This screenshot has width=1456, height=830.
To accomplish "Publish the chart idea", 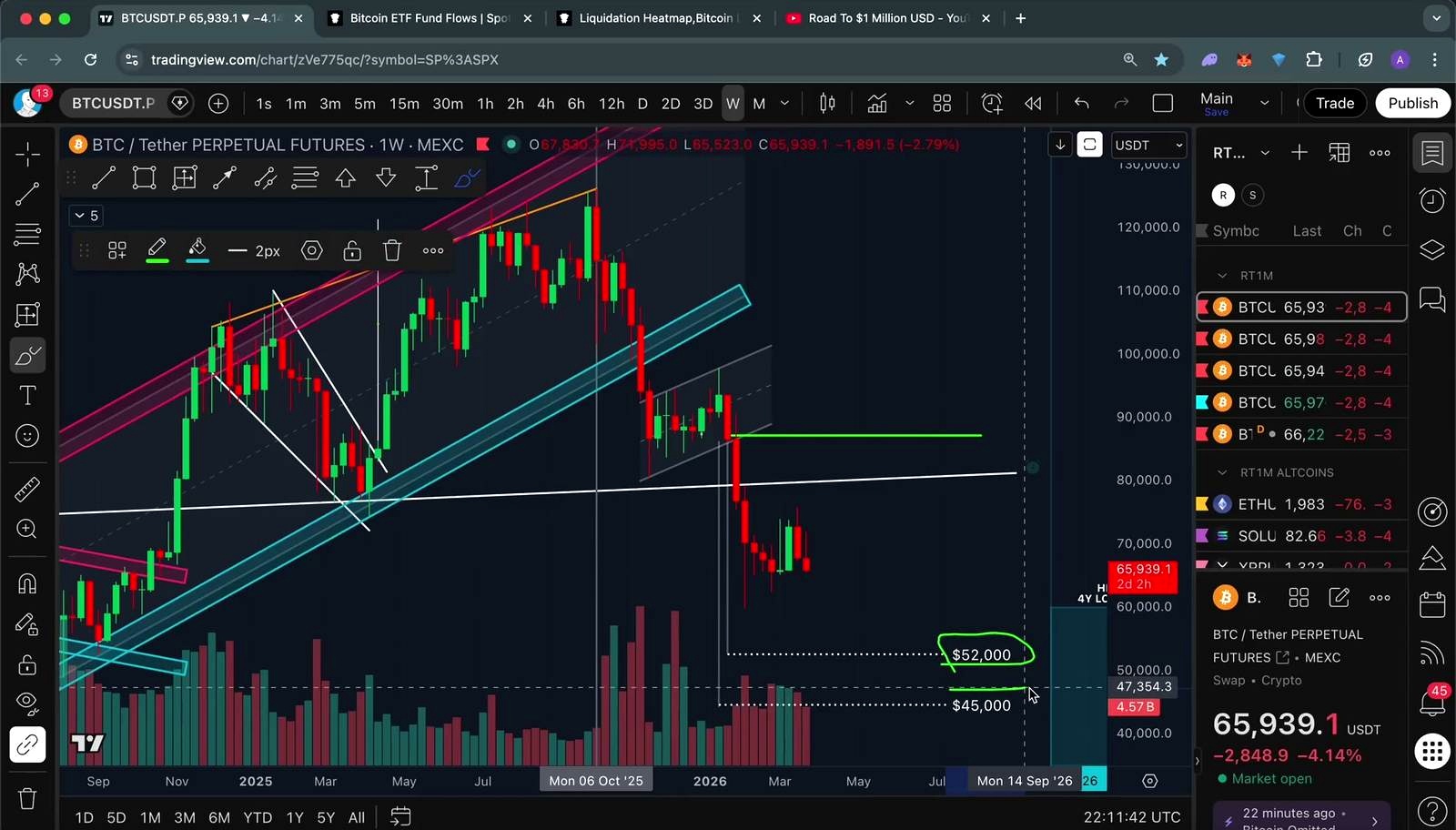I will coord(1413,104).
